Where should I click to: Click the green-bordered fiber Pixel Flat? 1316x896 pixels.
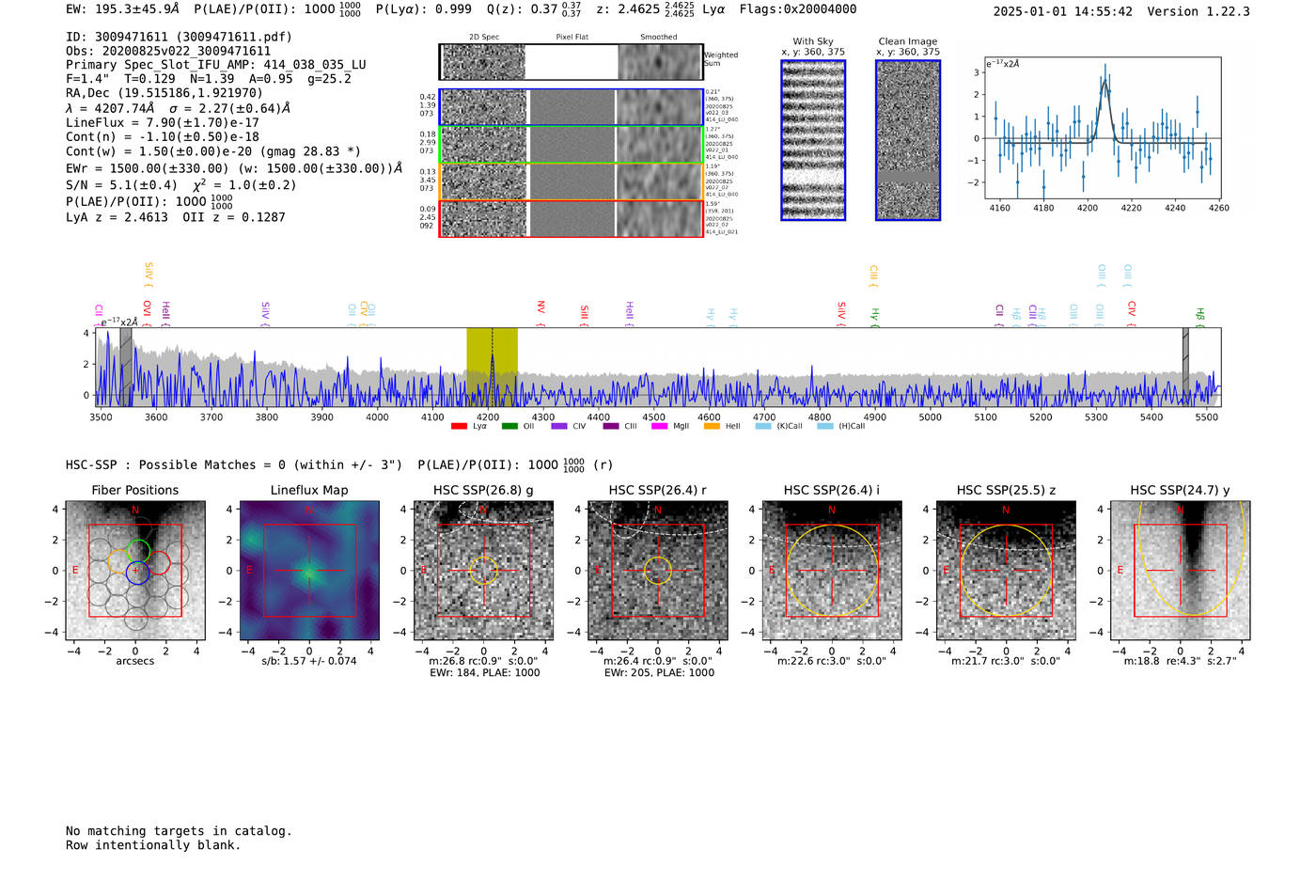click(572, 145)
